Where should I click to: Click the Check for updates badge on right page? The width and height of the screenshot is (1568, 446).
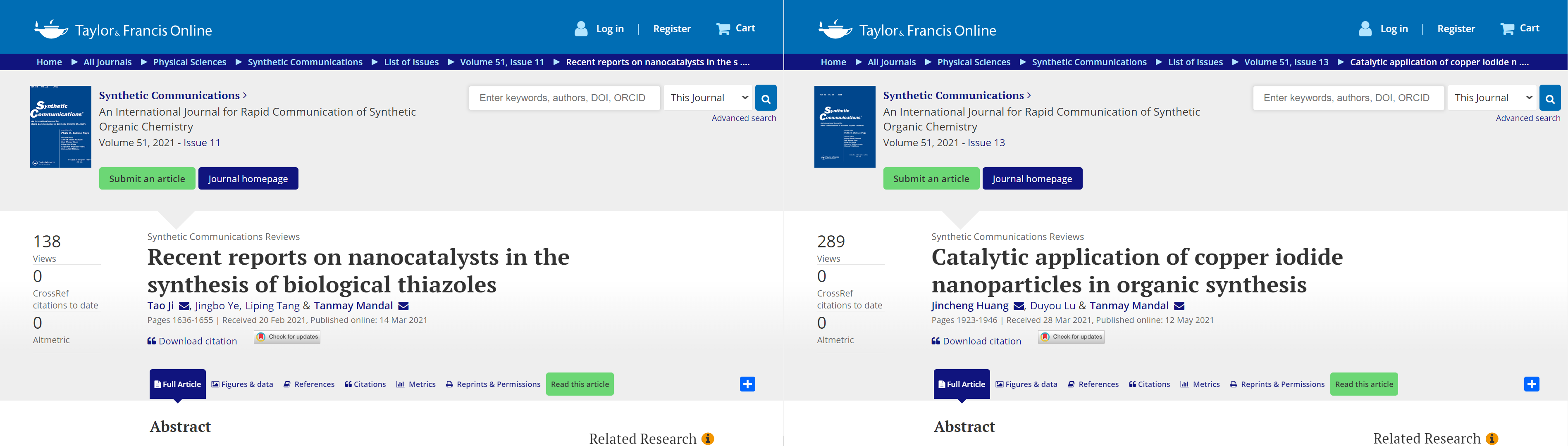(1071, 337)
